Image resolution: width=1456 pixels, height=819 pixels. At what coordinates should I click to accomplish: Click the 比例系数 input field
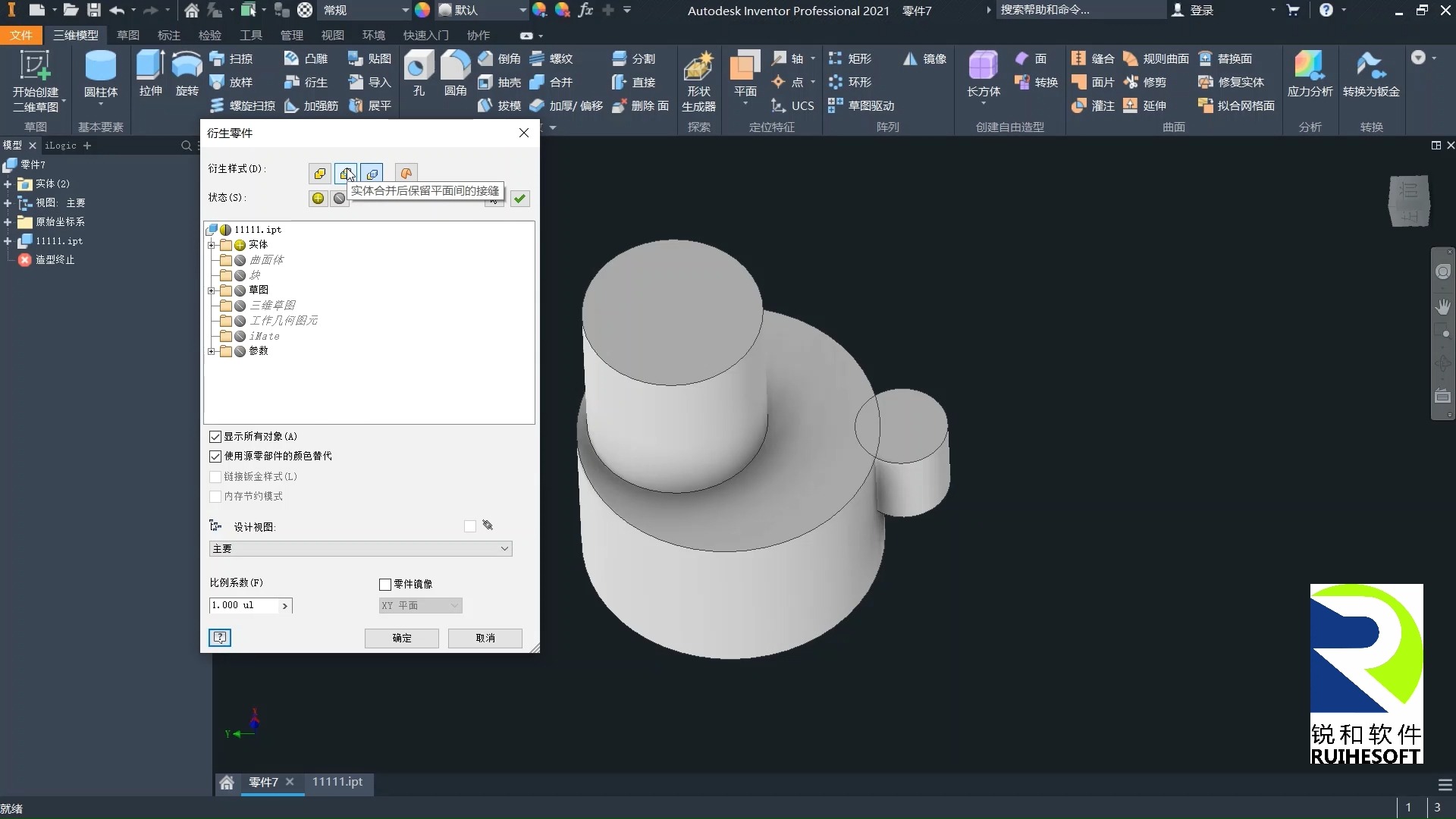pos(244,605)
